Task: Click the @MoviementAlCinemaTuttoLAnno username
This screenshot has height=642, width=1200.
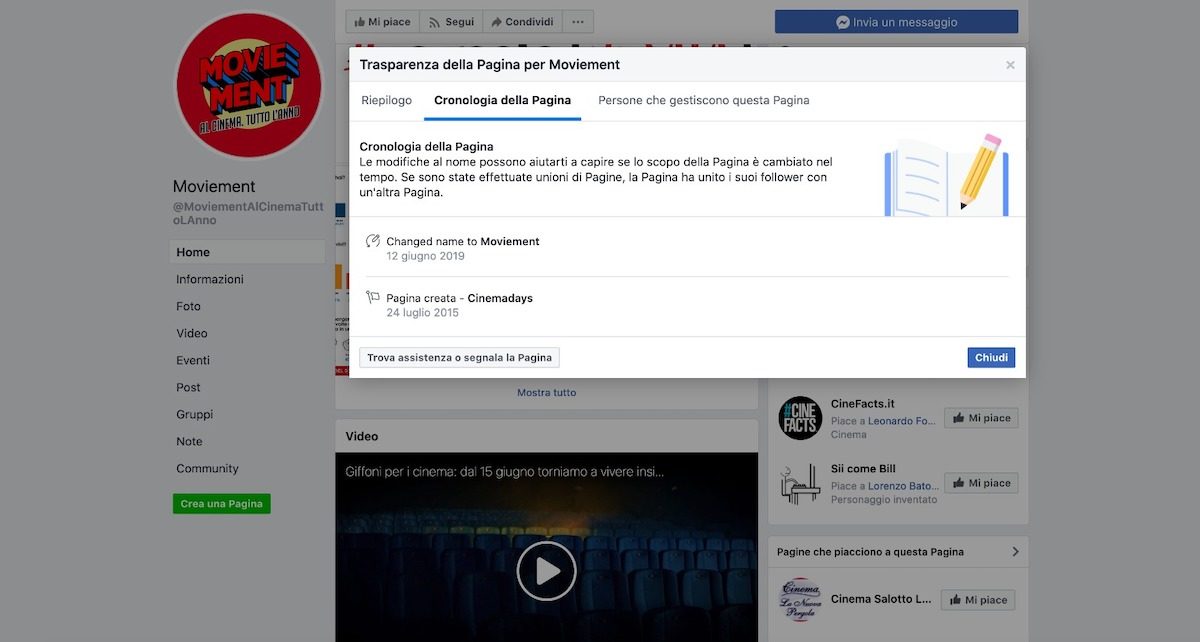Action: click(x=249, y=213)
